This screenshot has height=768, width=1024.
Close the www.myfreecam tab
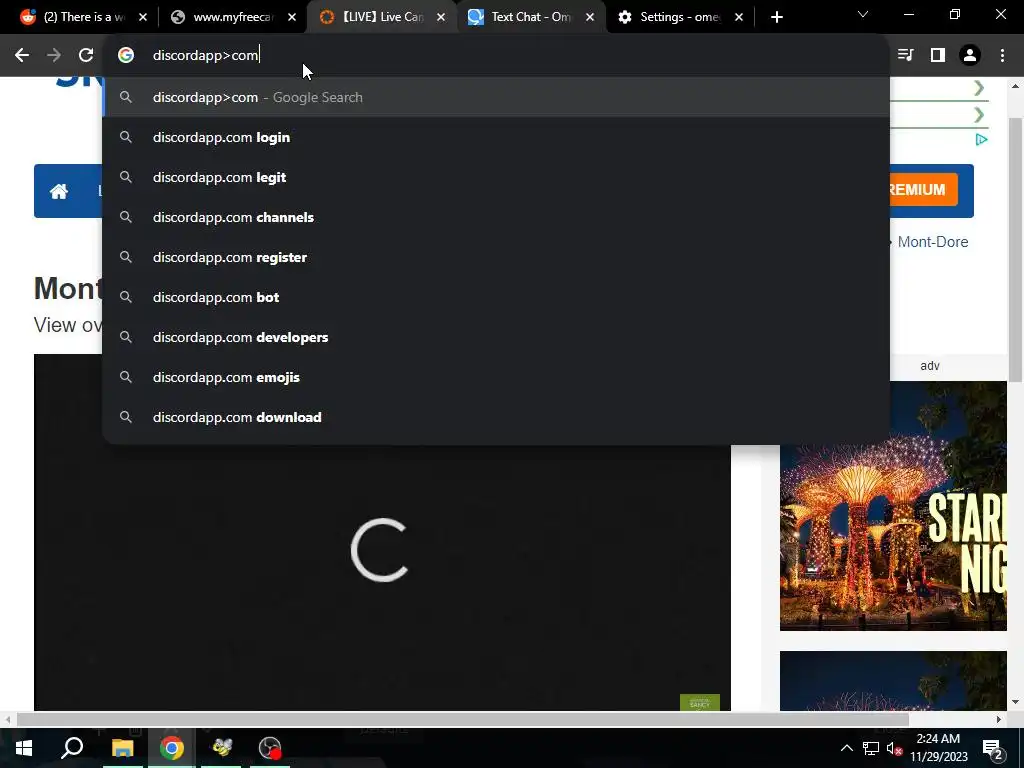pyautogui.click(x=292, y=17)
